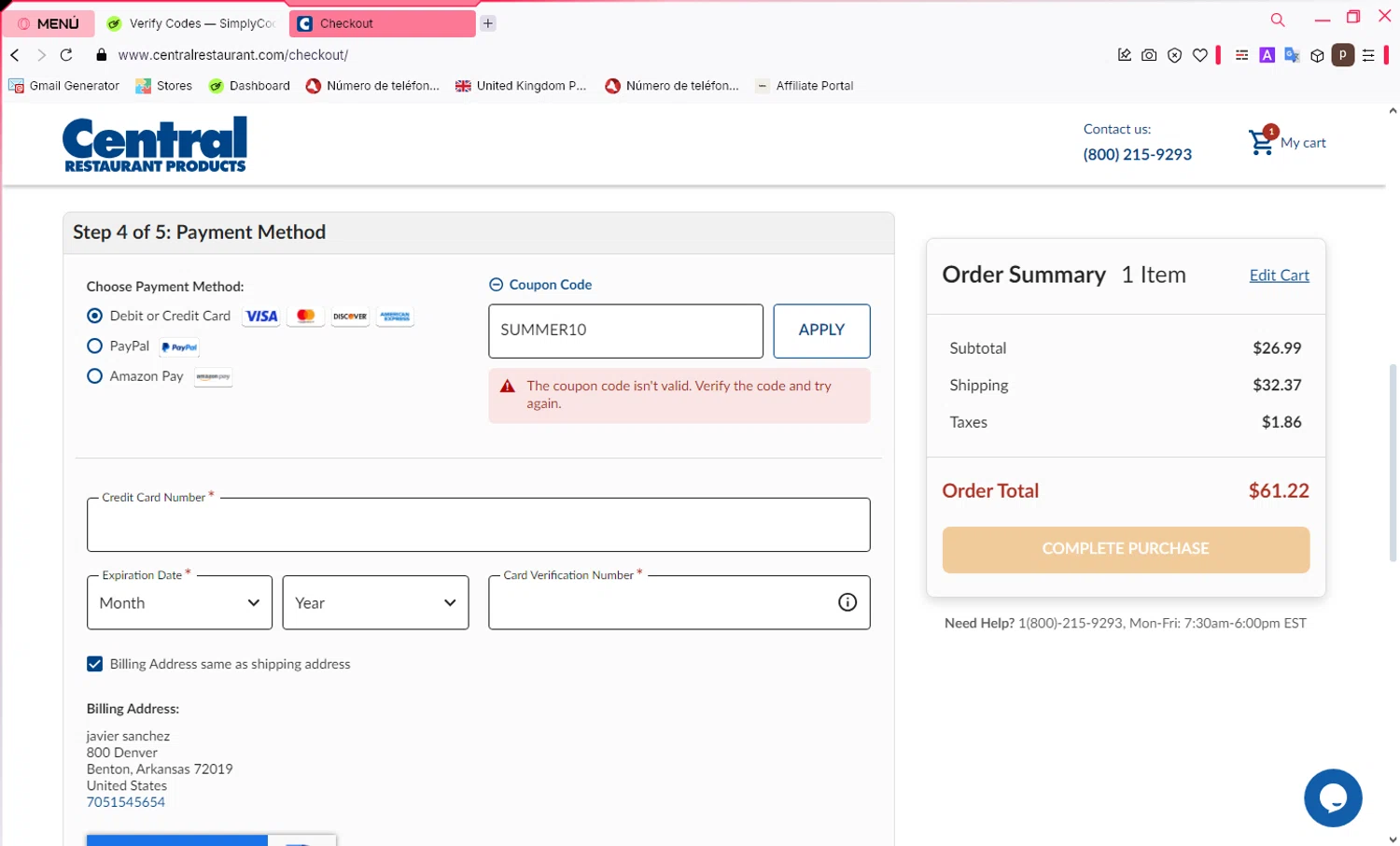Open the Easy Setup sliders icon

[x=1368, y=55]
